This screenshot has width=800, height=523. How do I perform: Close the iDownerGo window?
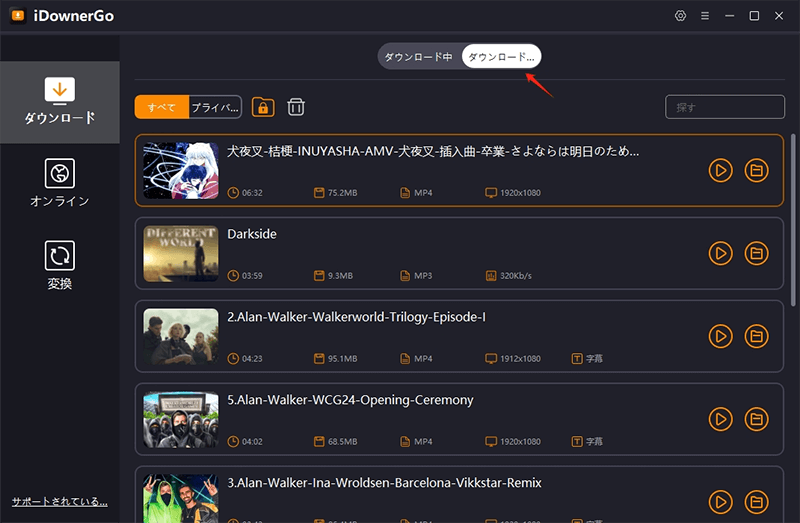[x=779, y=16]
